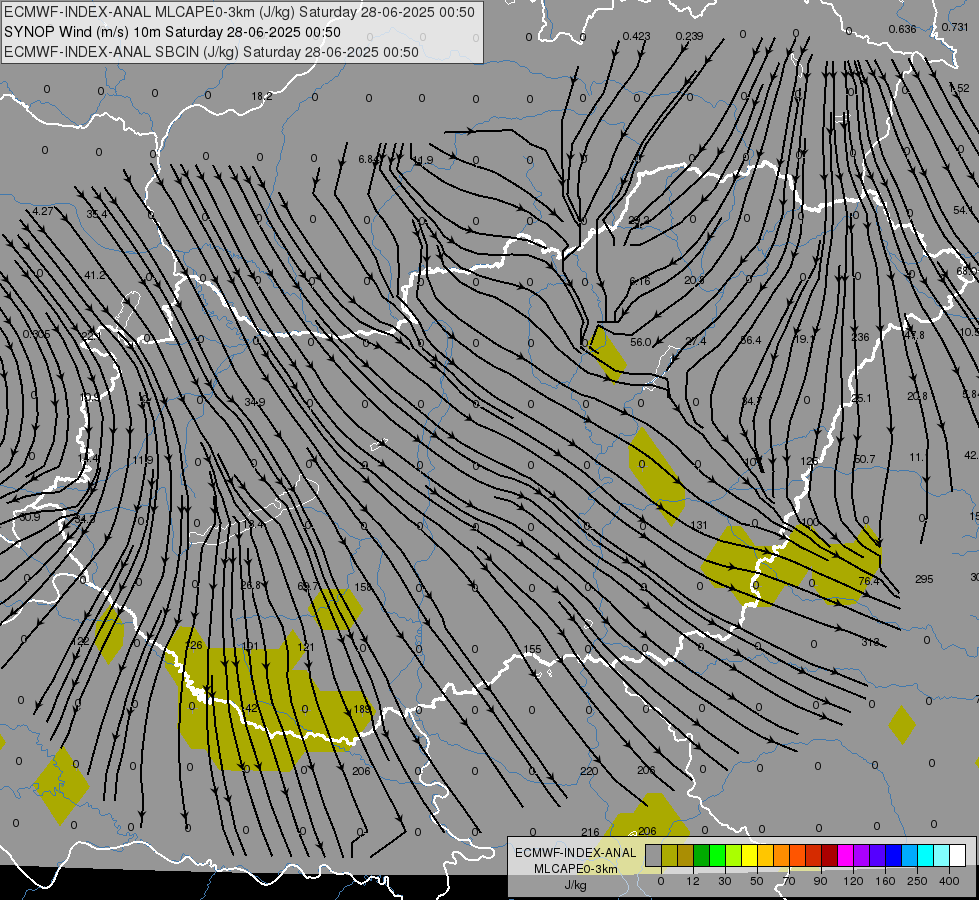Viewport: 979px width, 900px height.
Task: Click the gray swatch in the MLCAPE legend
Action: pos(653,855)
